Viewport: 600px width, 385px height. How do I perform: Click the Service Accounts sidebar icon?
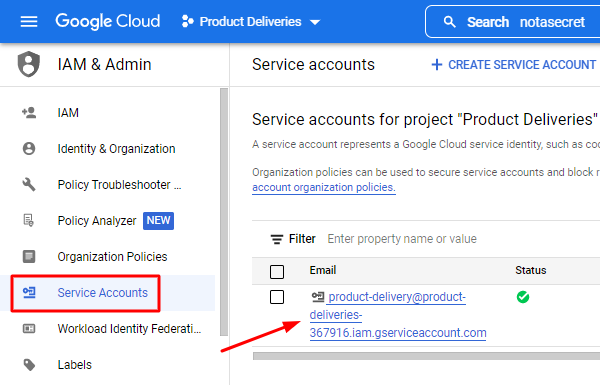coord(29,293)
